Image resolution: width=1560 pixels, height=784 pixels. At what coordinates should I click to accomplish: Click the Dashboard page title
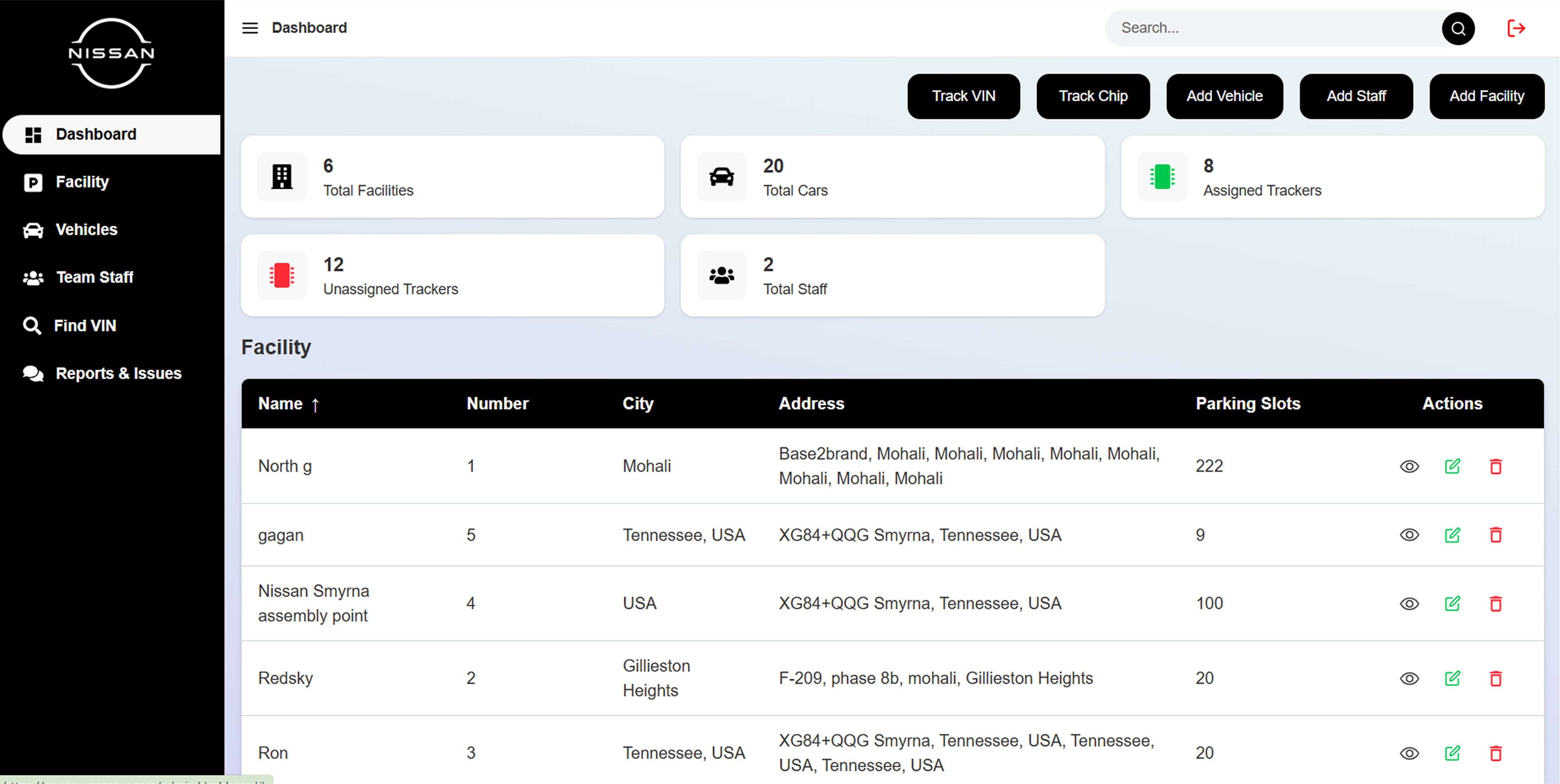click(309, 28)
